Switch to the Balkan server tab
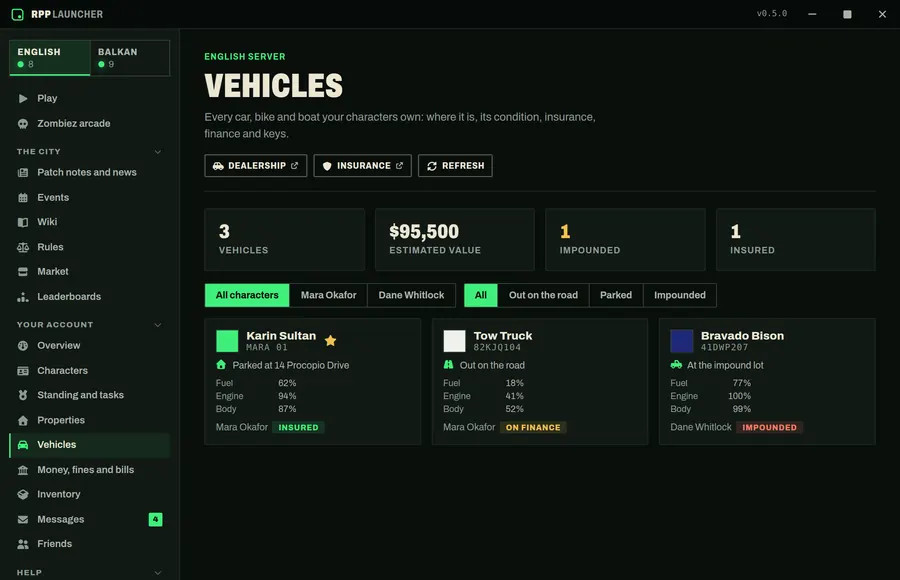Screen dimensions: 900x580 [x=130, y=57]
